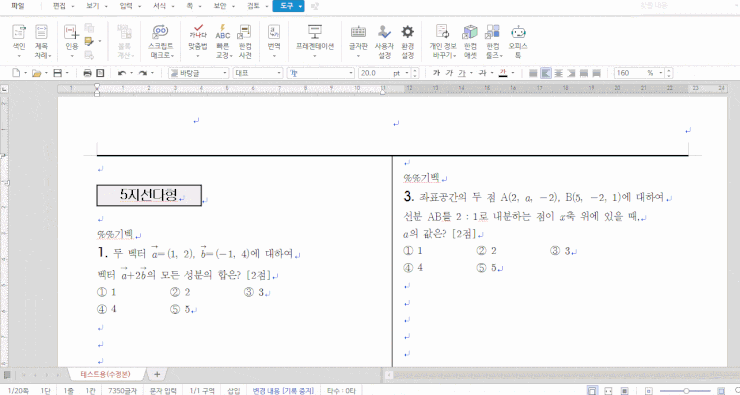Open the 글자판 keyboard layout tool
740x395 pixels.
[x=358, y=42]
